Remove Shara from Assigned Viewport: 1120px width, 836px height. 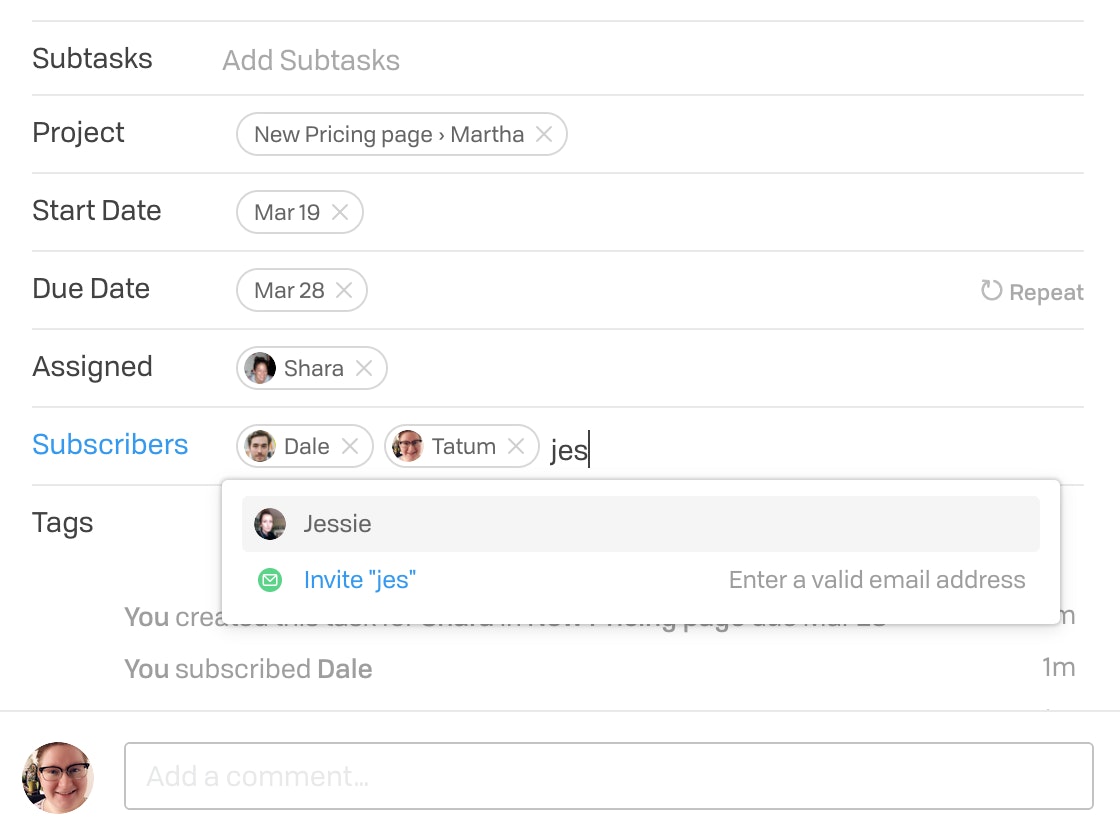coord(364,368)
